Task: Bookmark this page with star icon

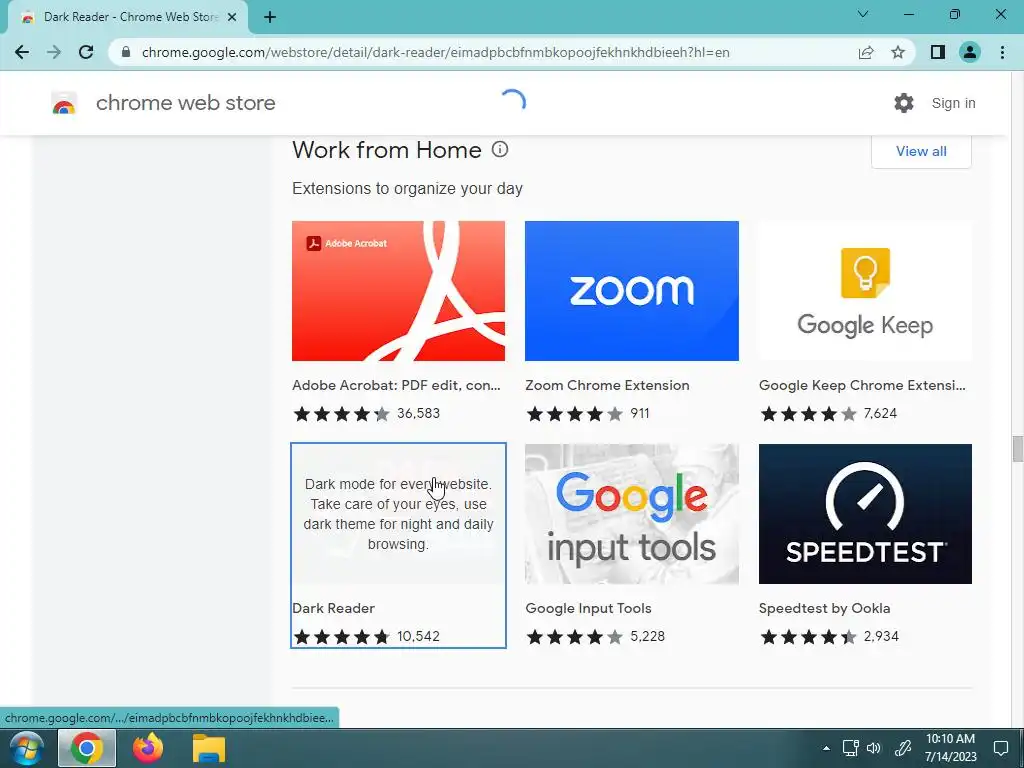Action: (x=898, y=52)
